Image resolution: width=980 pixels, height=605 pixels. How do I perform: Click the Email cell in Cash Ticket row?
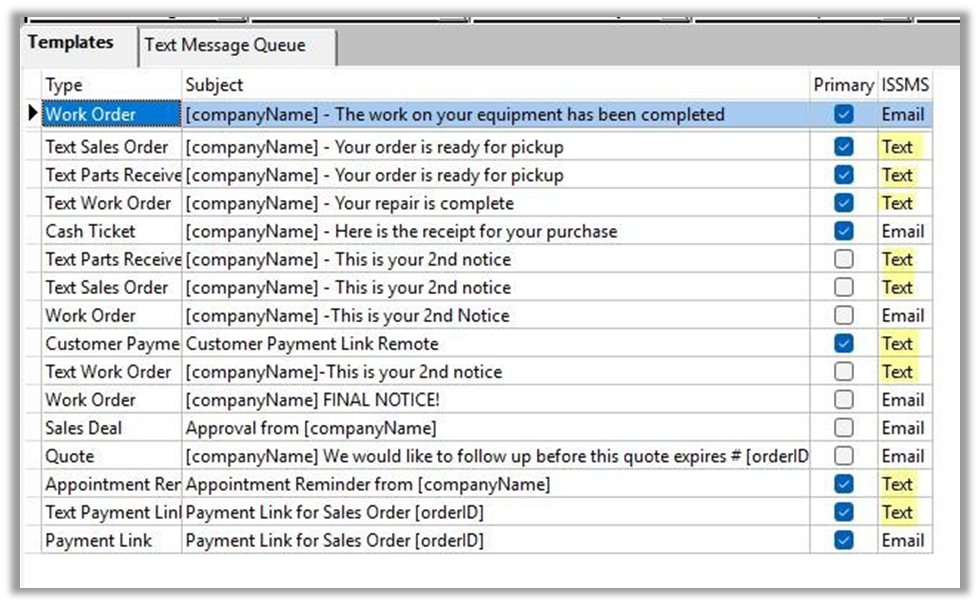[x=902, y=231]
